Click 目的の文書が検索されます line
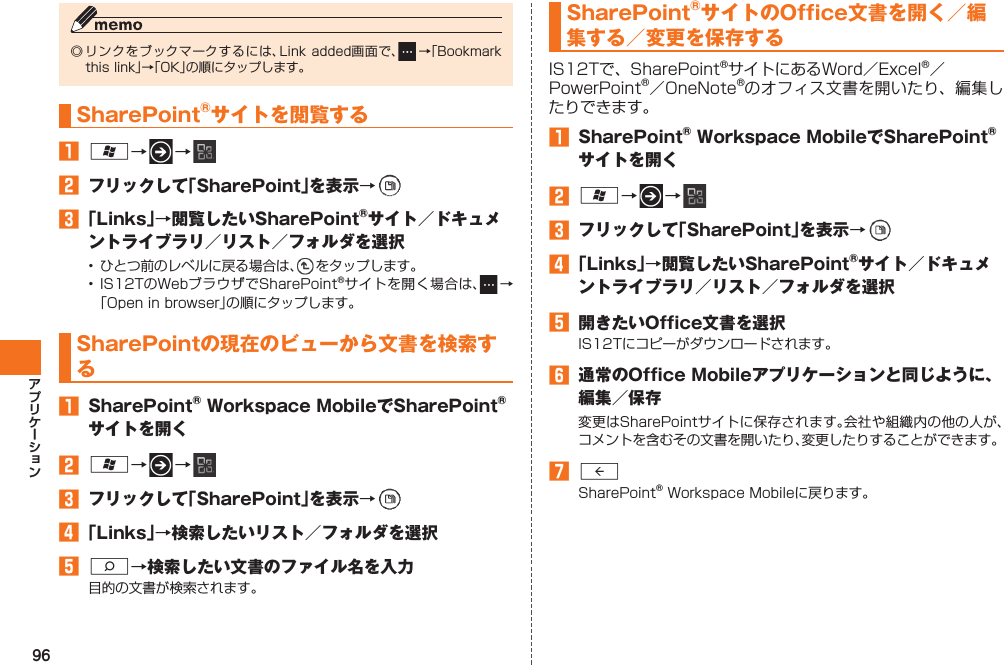The height and width of the screenshot is (665, 1004). pos(173,588)
